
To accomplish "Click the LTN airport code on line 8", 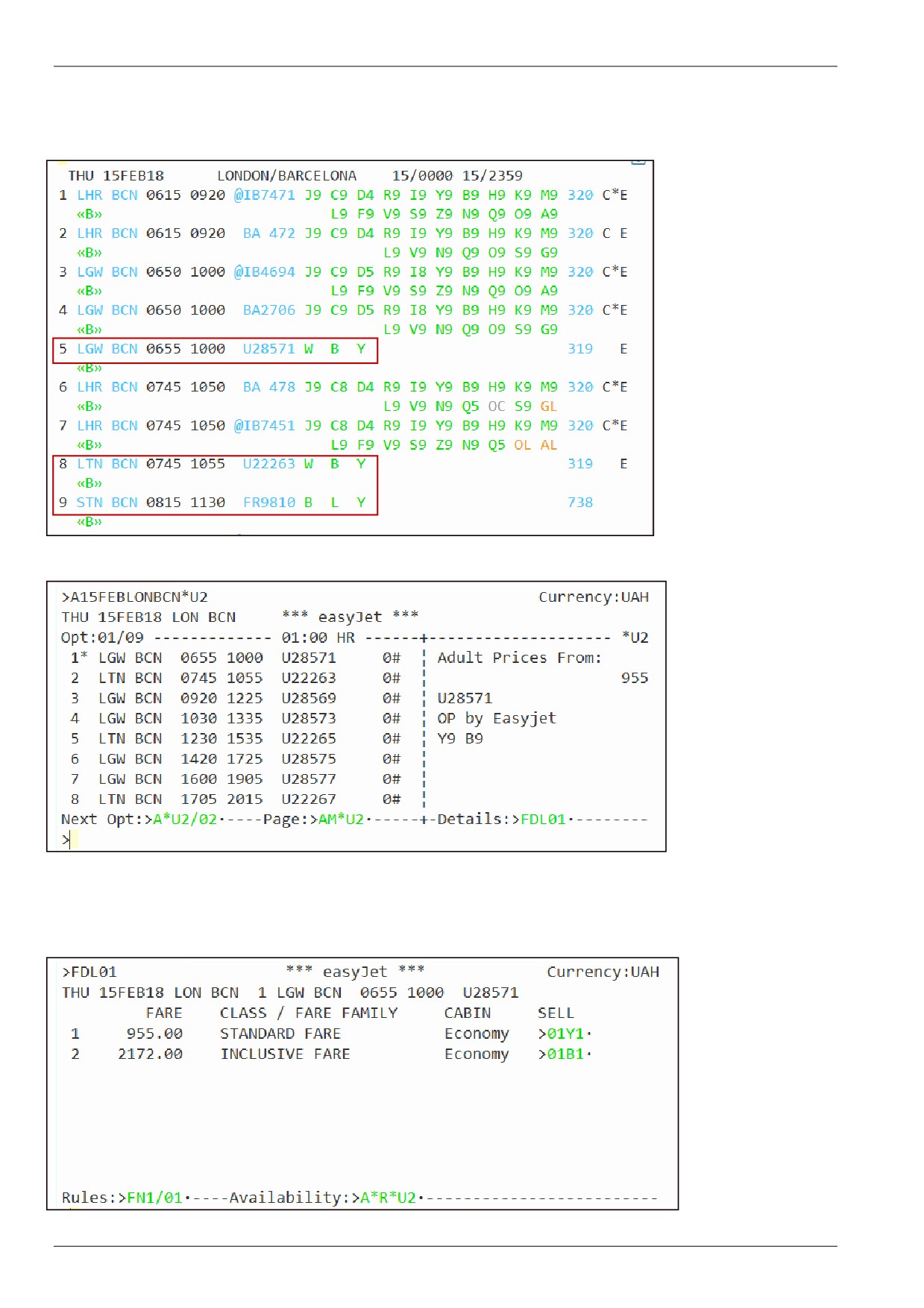I will tap(89, 464).
